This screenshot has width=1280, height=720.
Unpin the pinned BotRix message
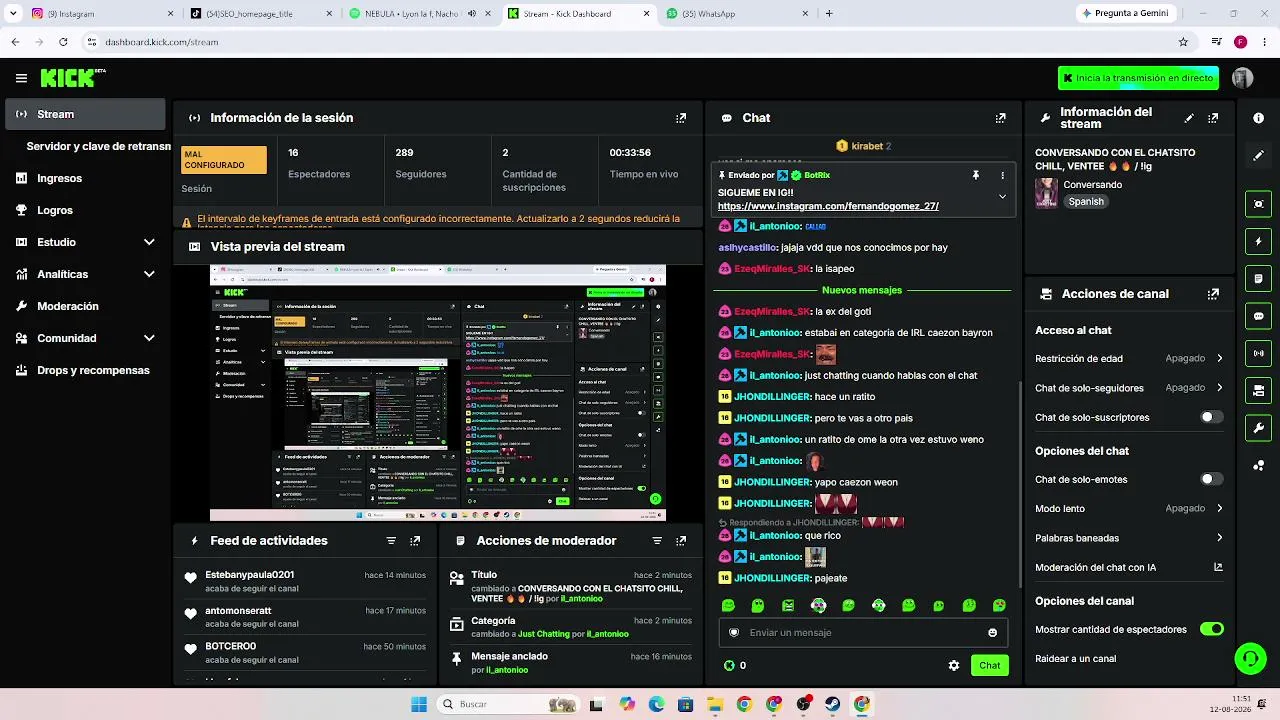point(976,175)
